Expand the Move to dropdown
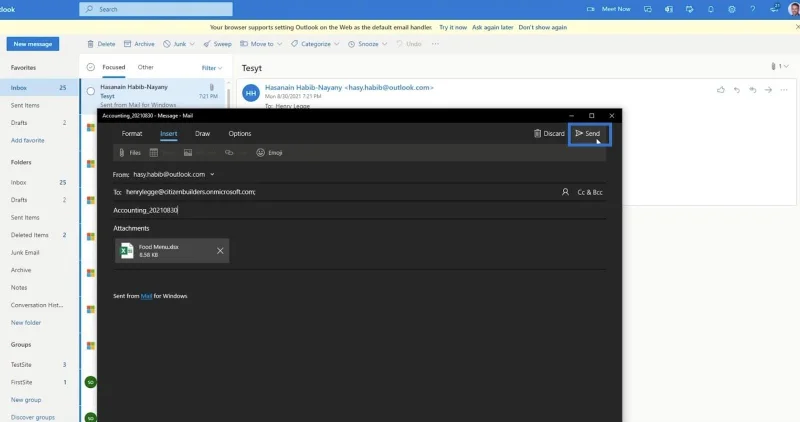The height and width of the screenshot is (422, 800). coord(279,44)
